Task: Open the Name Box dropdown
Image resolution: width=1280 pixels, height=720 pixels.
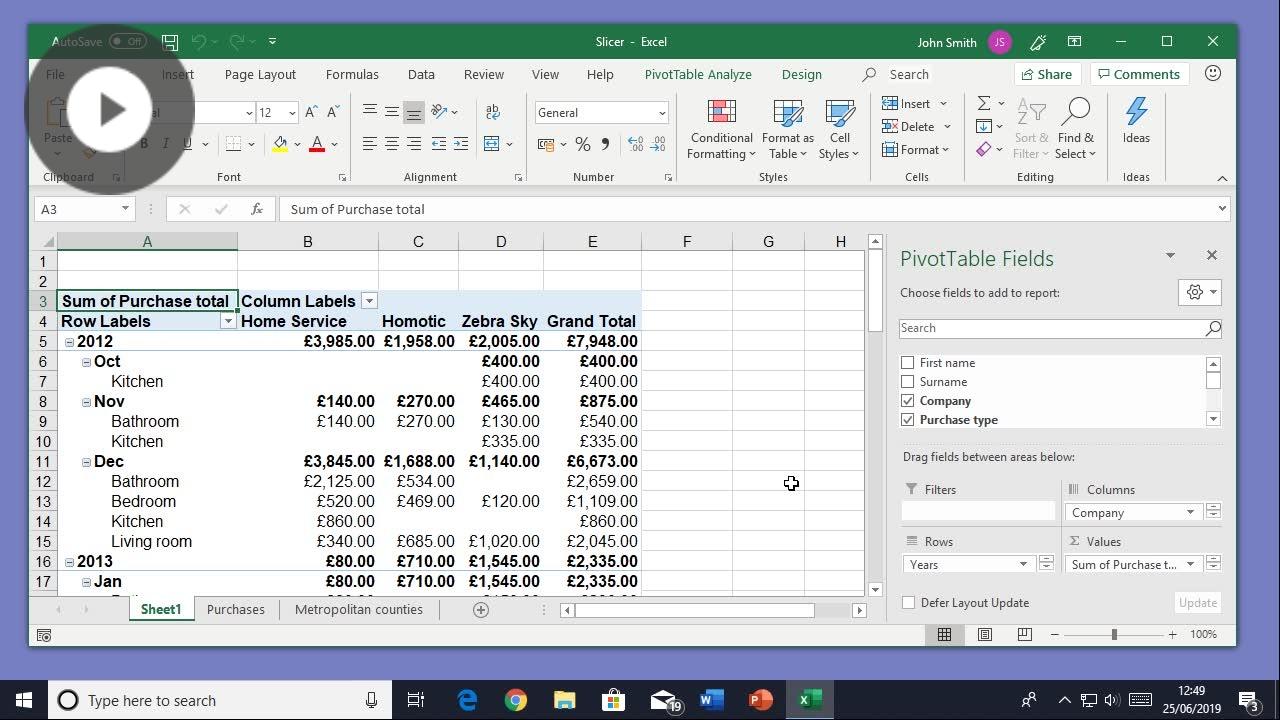Action: click(x=125, y=209)
